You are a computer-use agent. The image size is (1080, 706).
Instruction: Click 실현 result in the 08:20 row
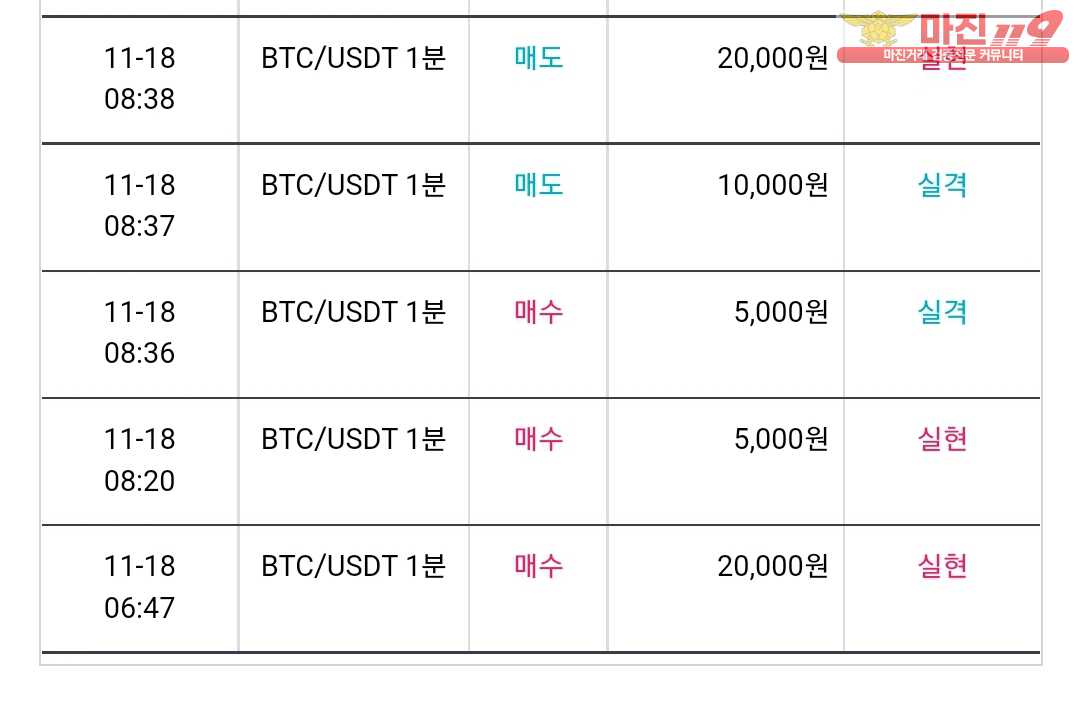tap(942, 439)
